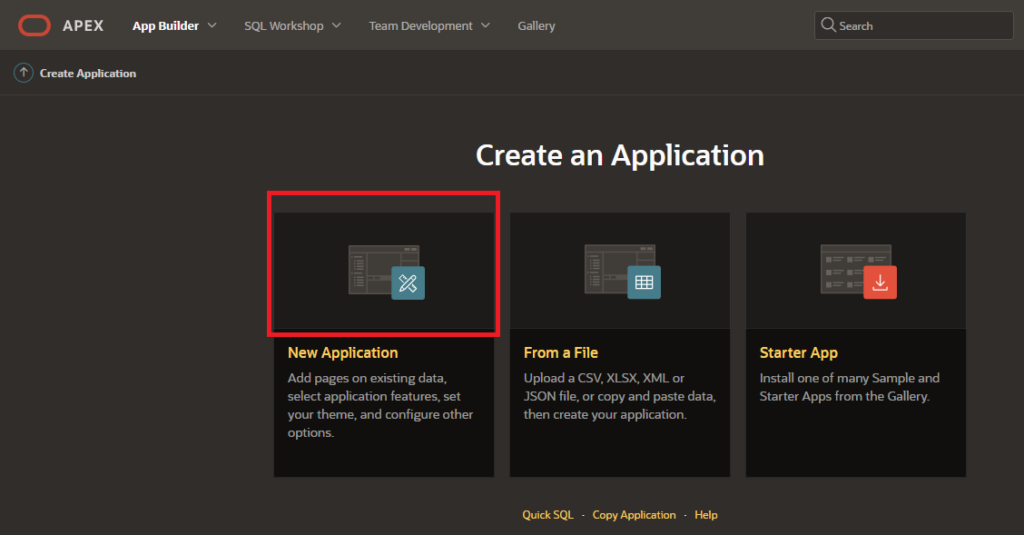Open the Copy Application link
Screen dimensions: 1024x535
pyautogui.click(x=634, y=515)
